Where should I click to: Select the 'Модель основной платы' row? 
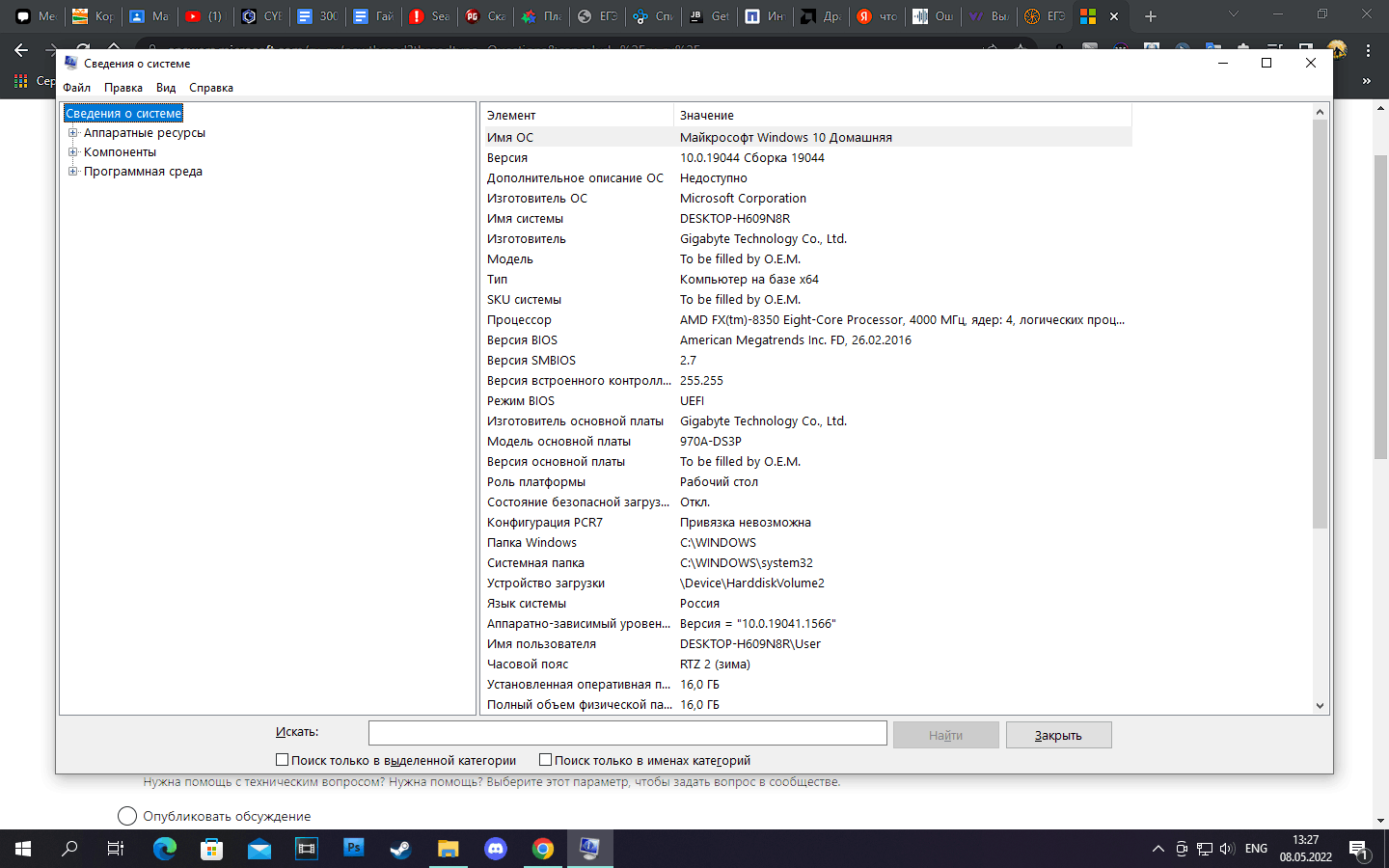pos(806,441)
